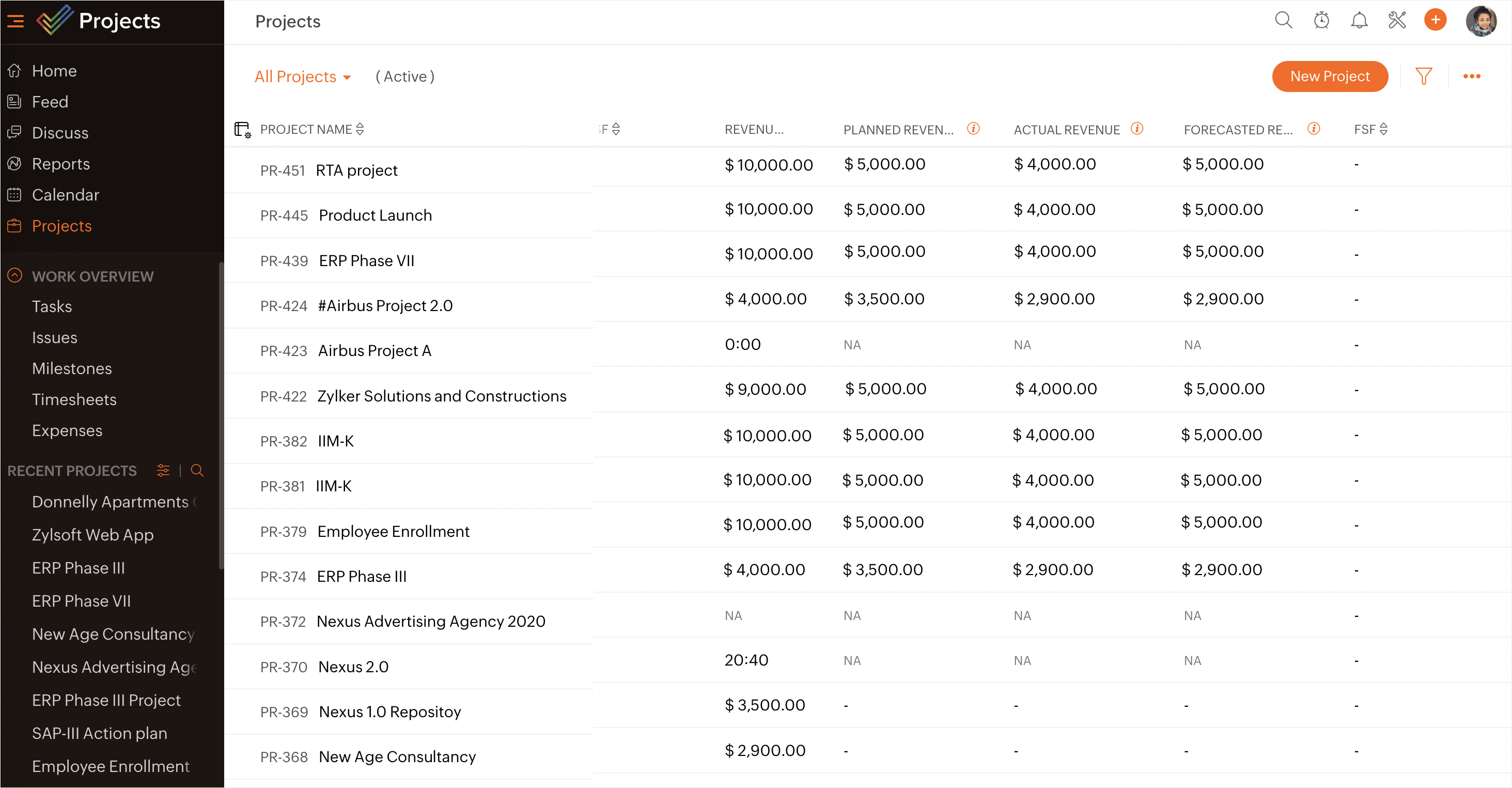This screenshot has height=788, width=1512.
Task: Open the timer clock icon
Action: click(x=1321, y=21)
